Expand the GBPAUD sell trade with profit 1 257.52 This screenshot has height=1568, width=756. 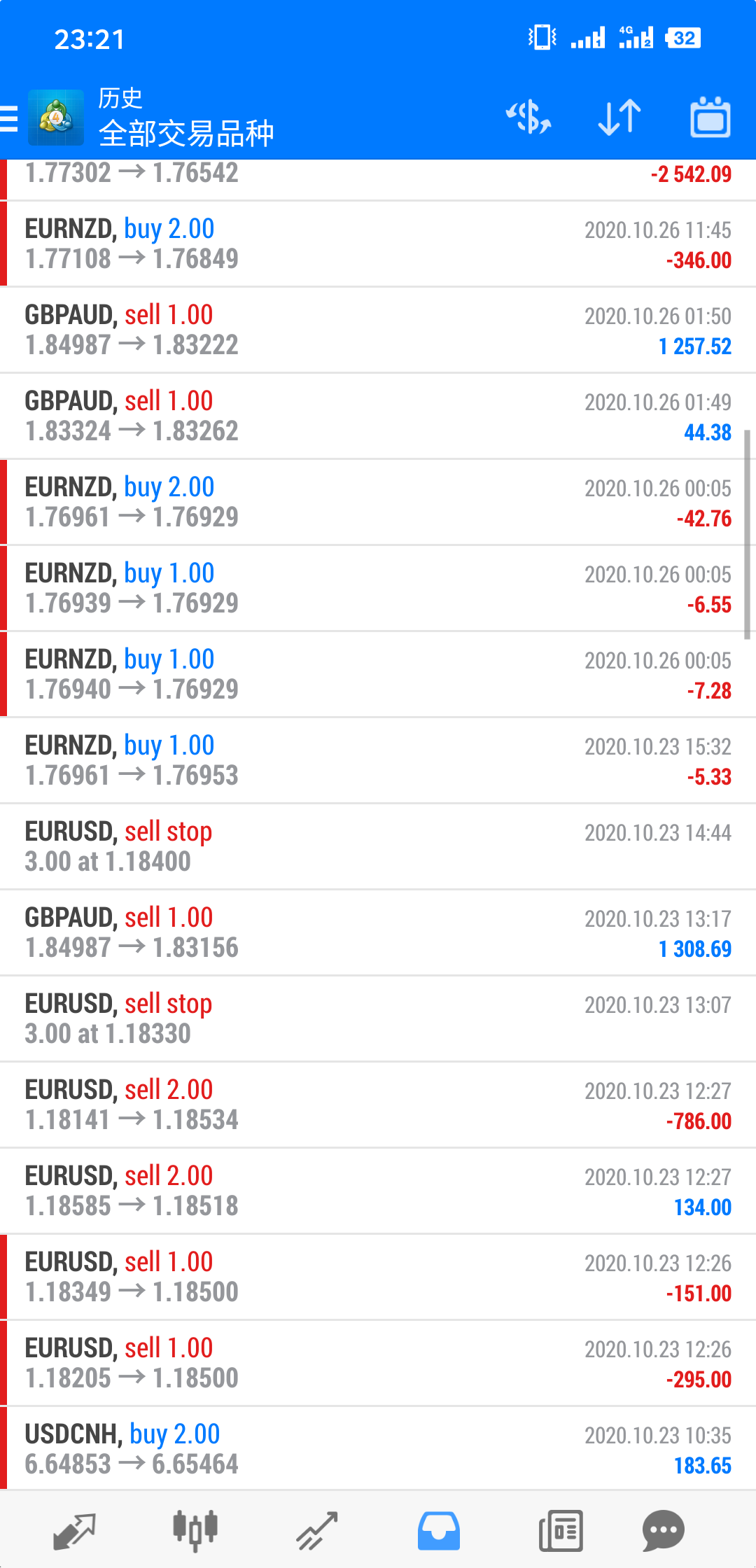(378, 330)
